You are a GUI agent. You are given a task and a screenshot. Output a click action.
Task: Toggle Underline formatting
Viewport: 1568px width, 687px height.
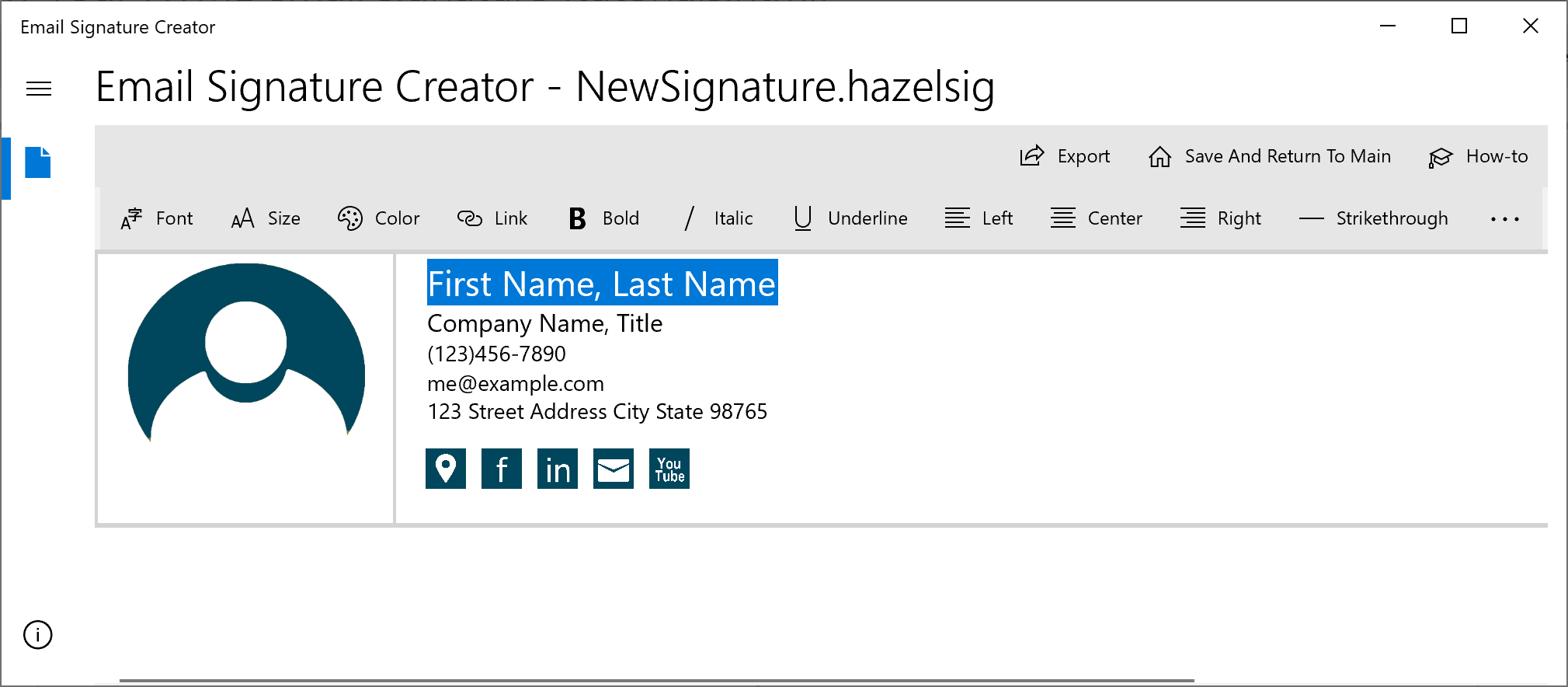(850, 218)
